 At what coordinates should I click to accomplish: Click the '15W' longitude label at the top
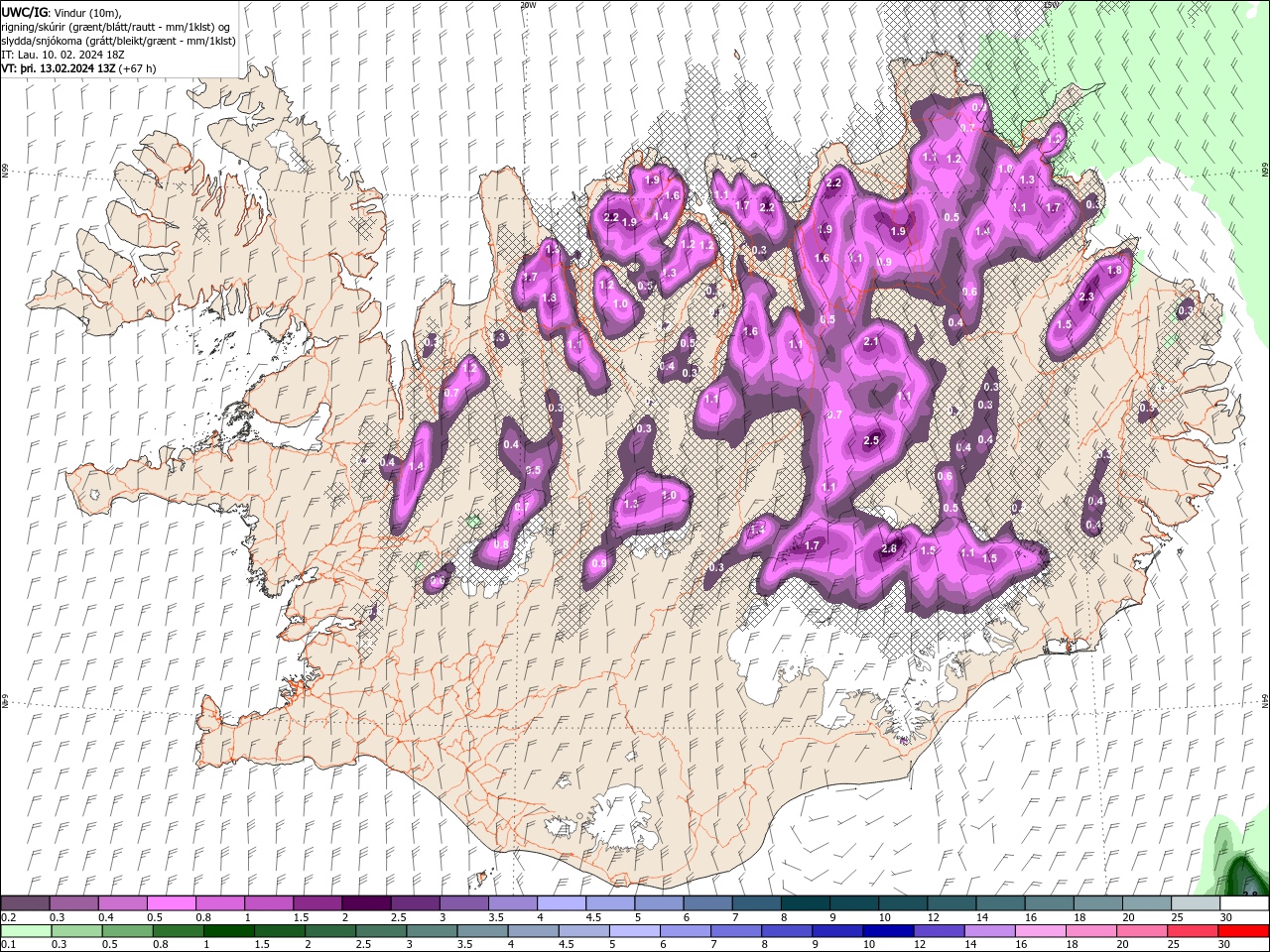[1052, 5]
